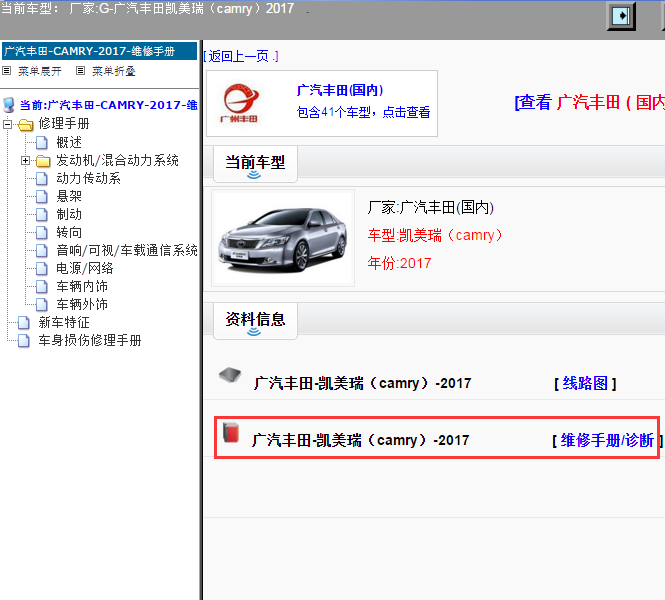665x600 pixels.
Task: Click the page icon next to 概述
Action: tap(42, 142)
